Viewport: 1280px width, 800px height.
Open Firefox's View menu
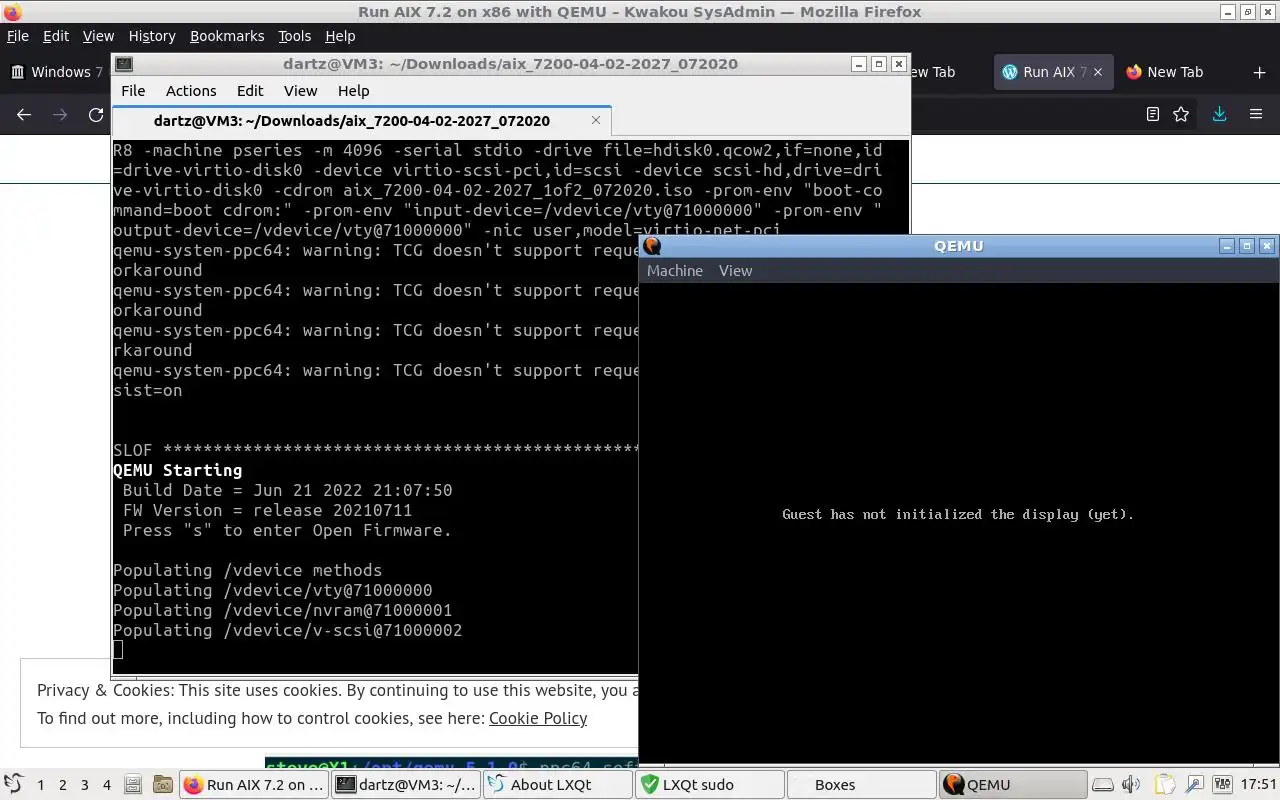point(98,36)
